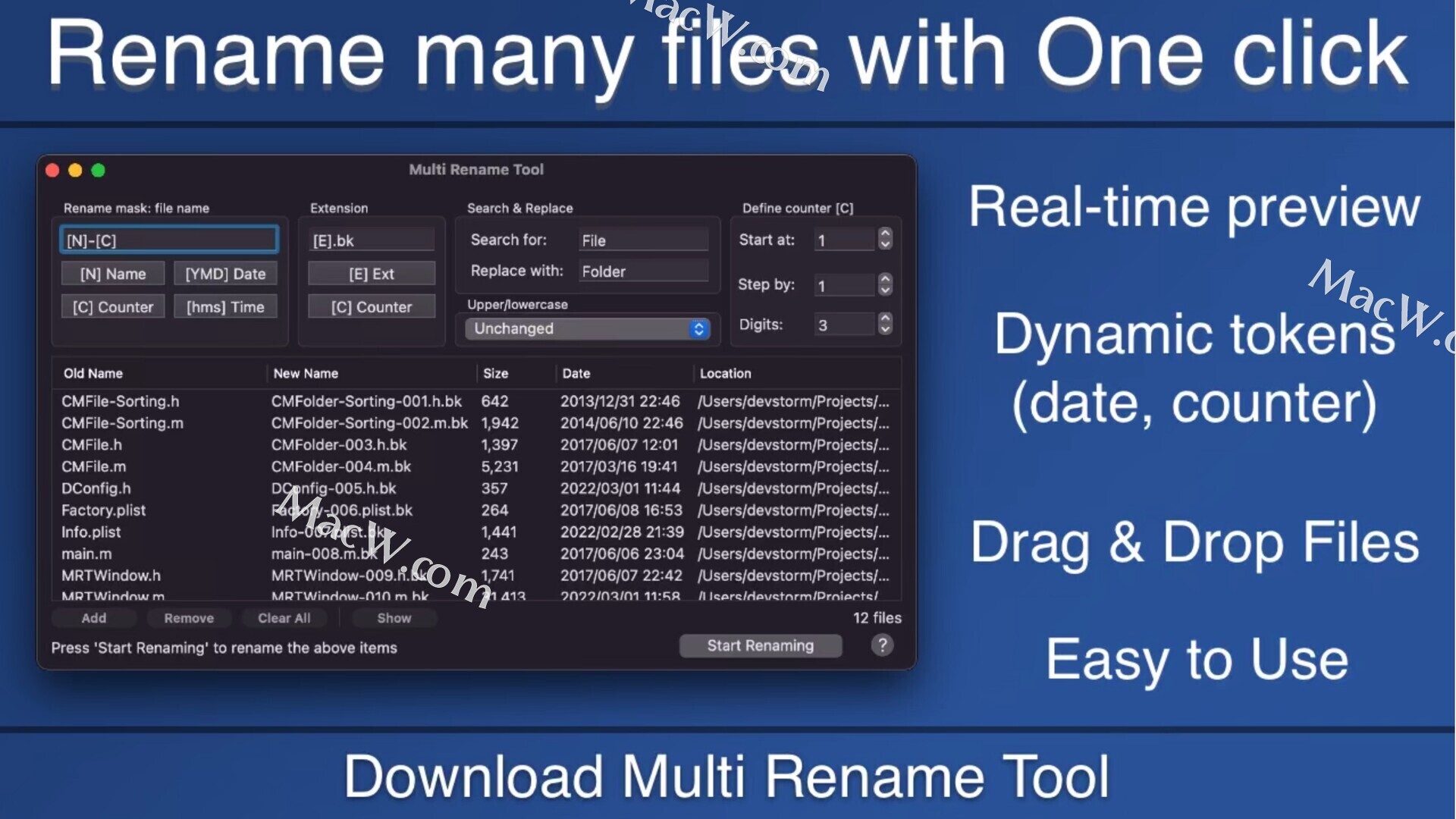
Task: Click new name CMFolder-Sorting-001.h.bk
Action: click(x=366, y=401)
